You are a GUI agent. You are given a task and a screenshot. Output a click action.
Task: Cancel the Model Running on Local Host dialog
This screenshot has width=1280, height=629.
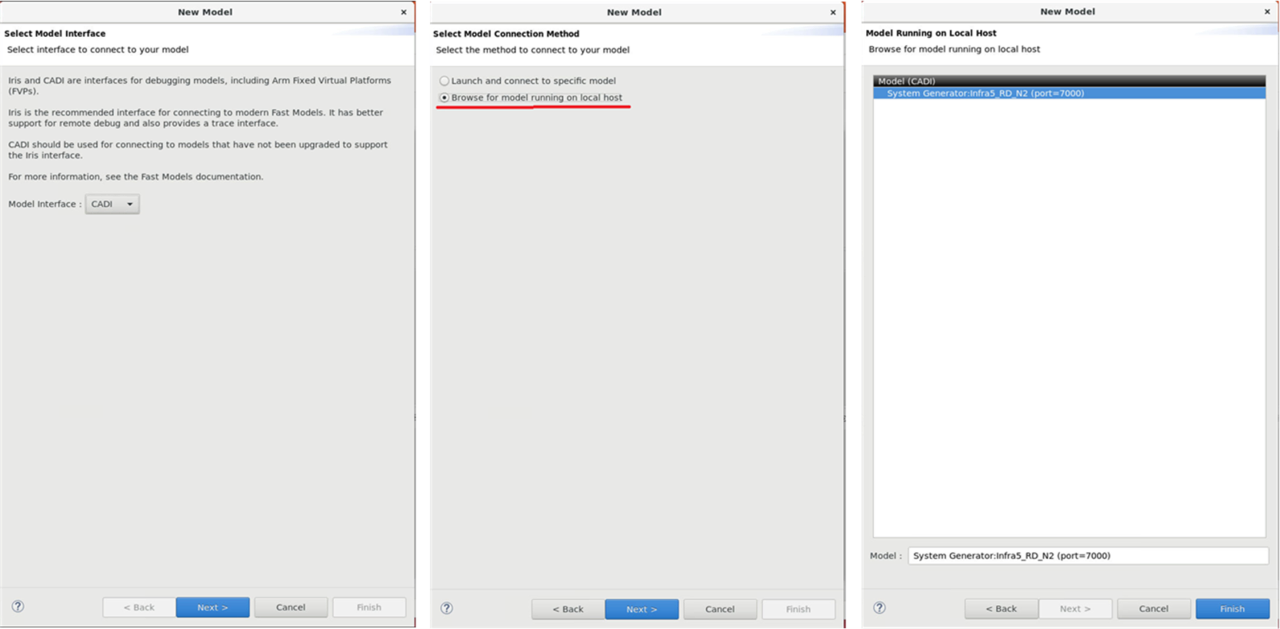[x=1153, y=608]
